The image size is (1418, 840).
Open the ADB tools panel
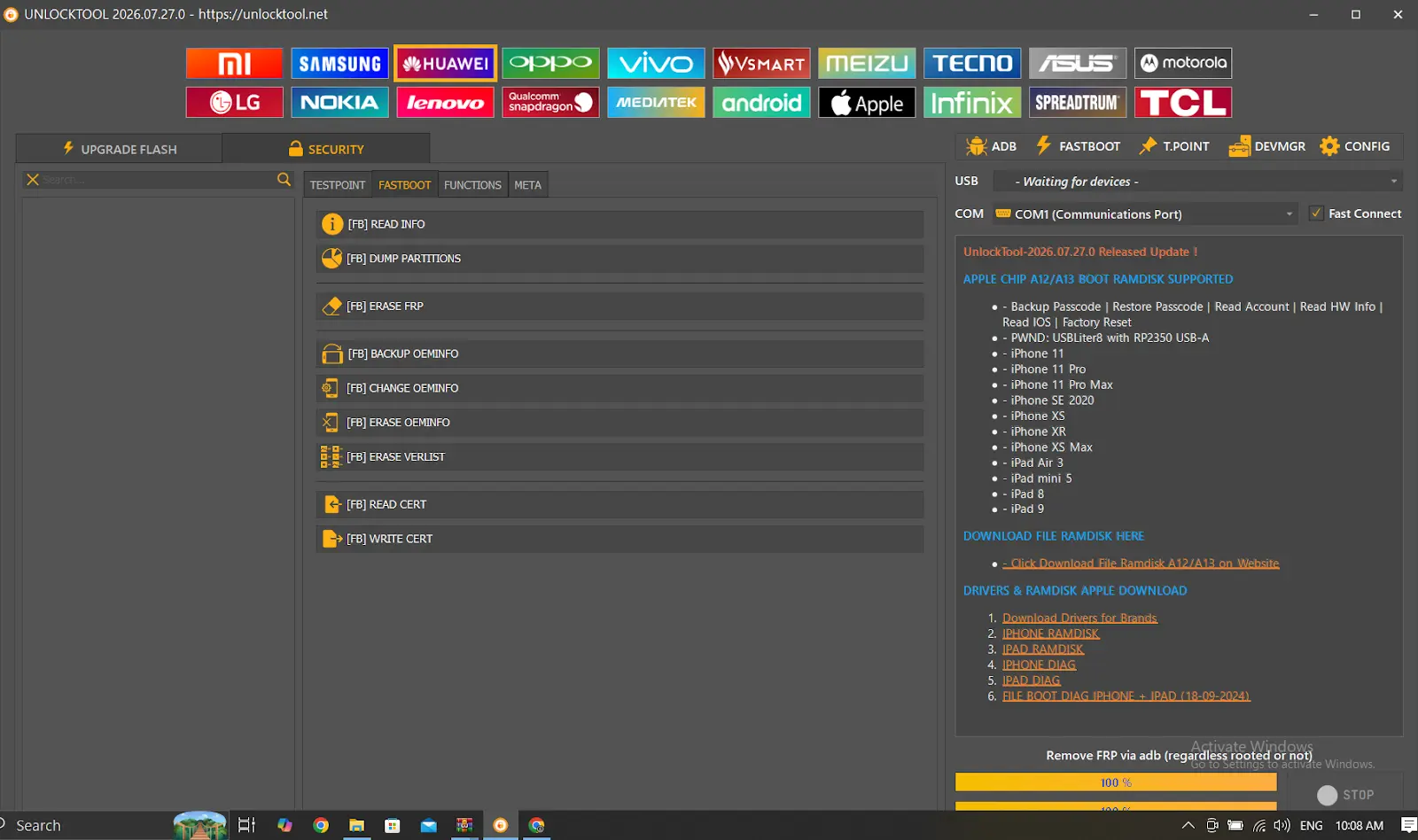coord(992,146)
